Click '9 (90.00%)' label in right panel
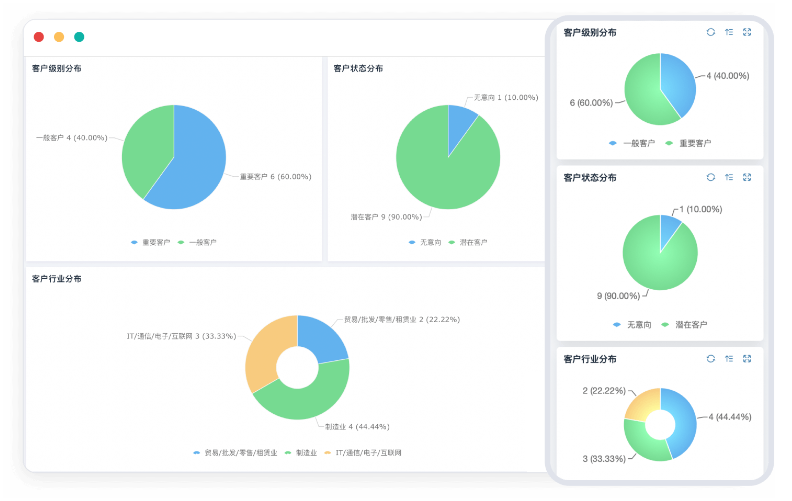This screenshot has width=792, height=501. (618, 296)
